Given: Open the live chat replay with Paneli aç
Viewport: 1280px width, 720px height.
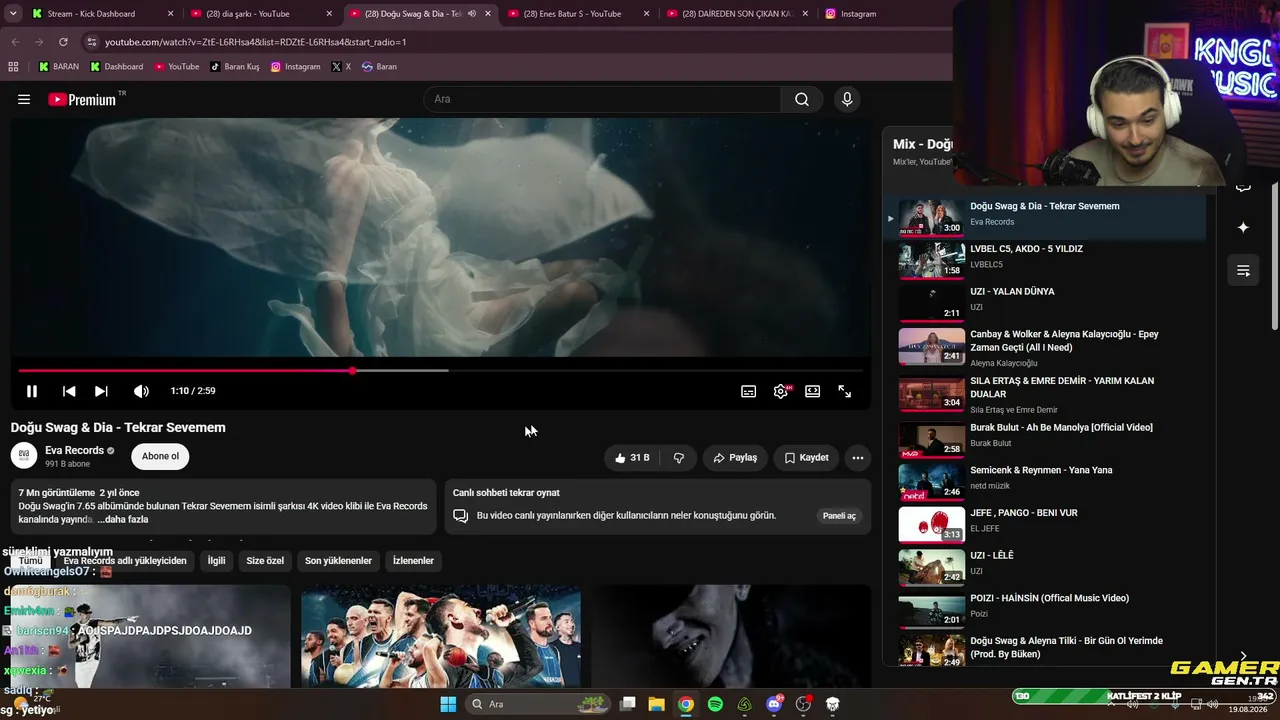Looking at the screenshot, I should 839,516.
